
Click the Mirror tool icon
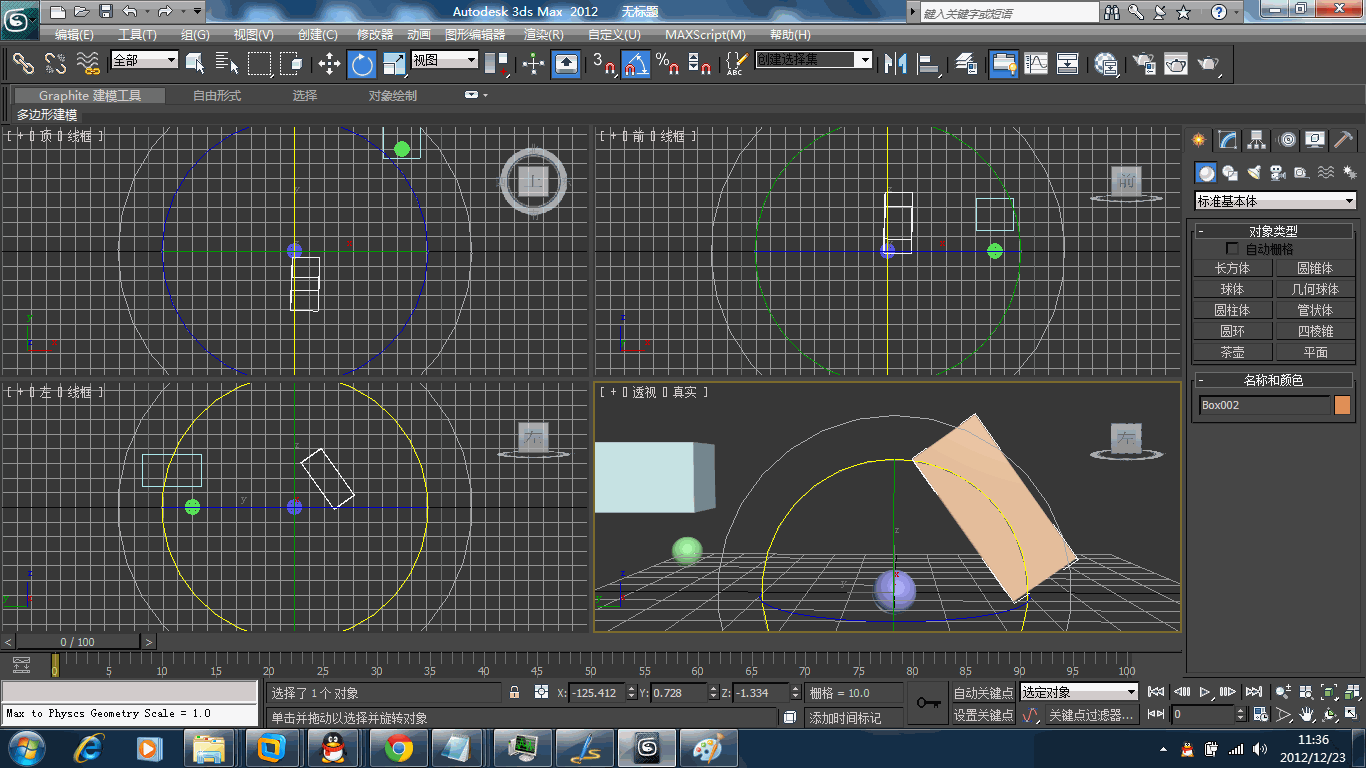click(x=895, y=65)
